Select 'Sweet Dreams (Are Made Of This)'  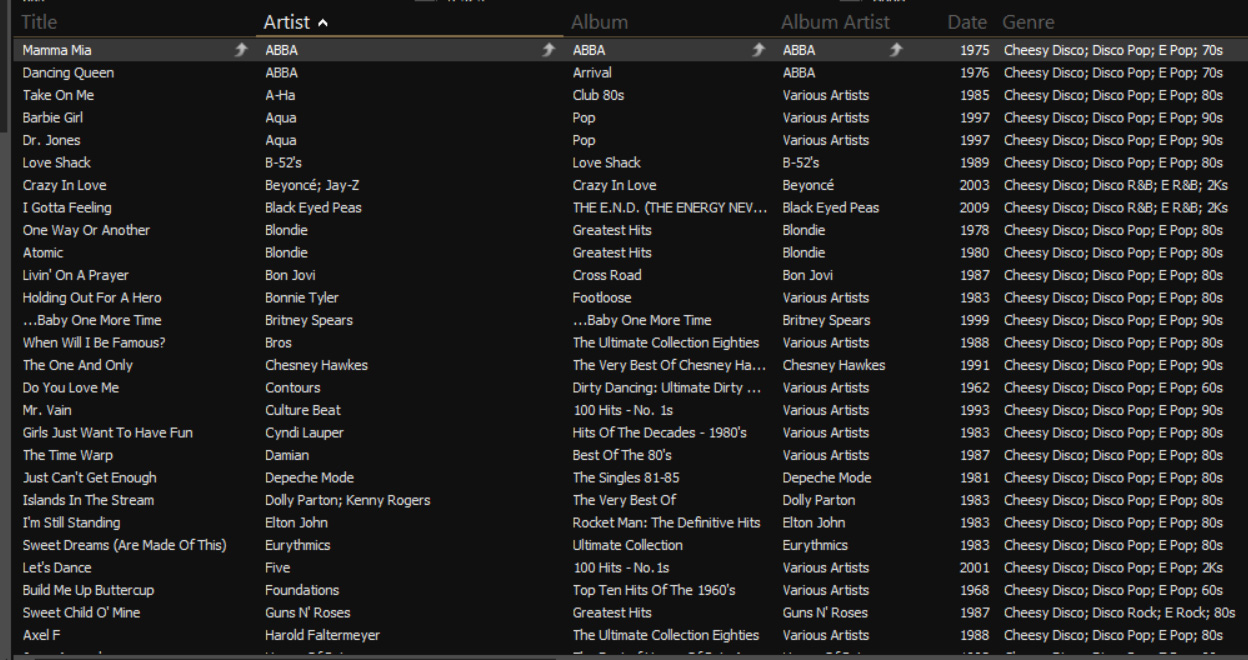tap(125, 545)
